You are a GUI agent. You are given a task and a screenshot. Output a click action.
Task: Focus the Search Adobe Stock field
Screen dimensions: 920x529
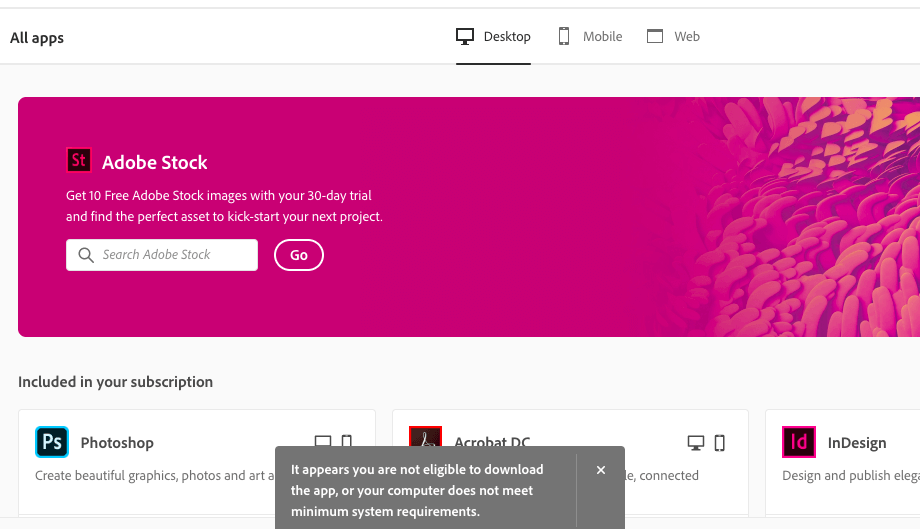162,255
